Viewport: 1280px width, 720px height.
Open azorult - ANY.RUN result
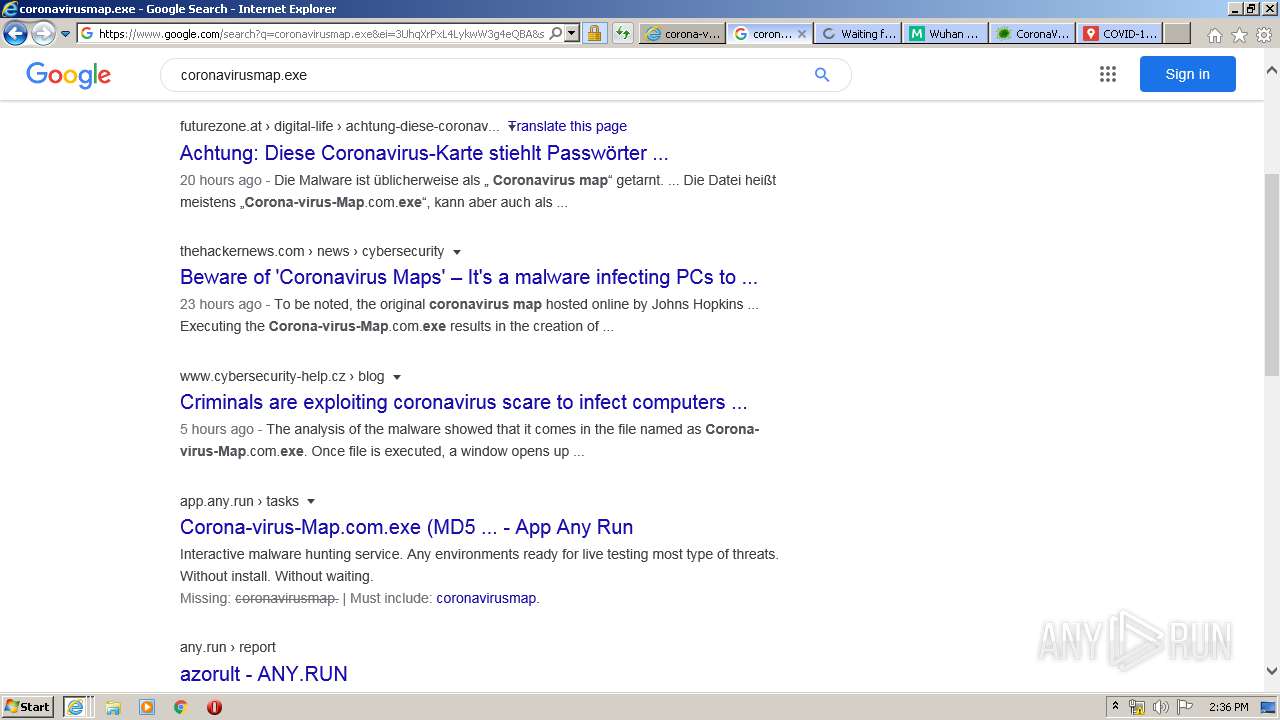point(264,674)
